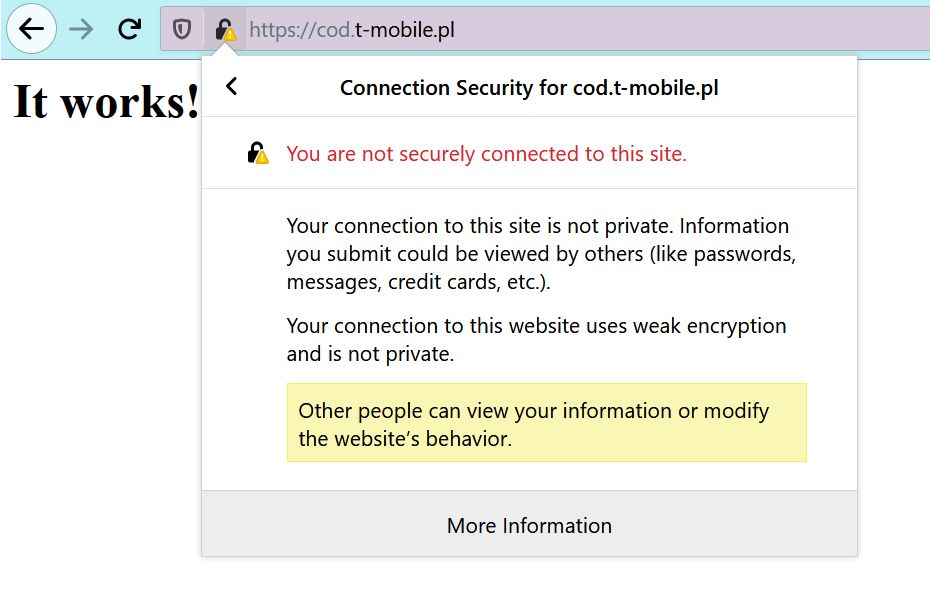Reload the current page
This screenshot has width=930, height=610.
(129, 29)
